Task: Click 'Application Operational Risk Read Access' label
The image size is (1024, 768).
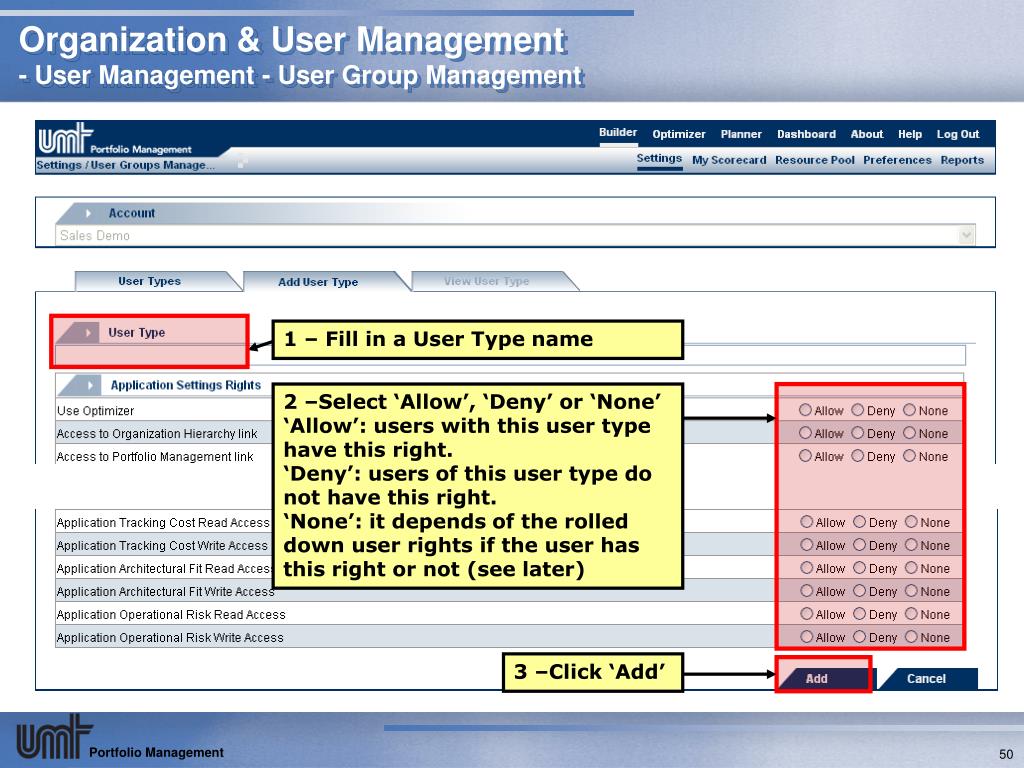Action: pyautogui.click(x=171, y=615)
